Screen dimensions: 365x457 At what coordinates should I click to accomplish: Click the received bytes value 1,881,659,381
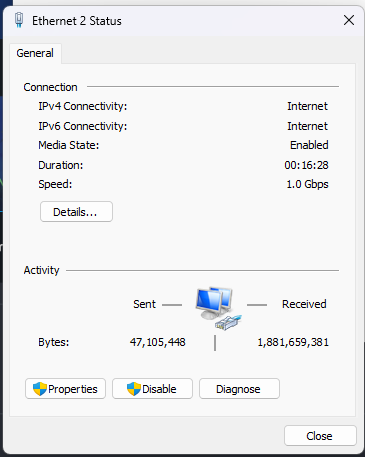[293, 342]
